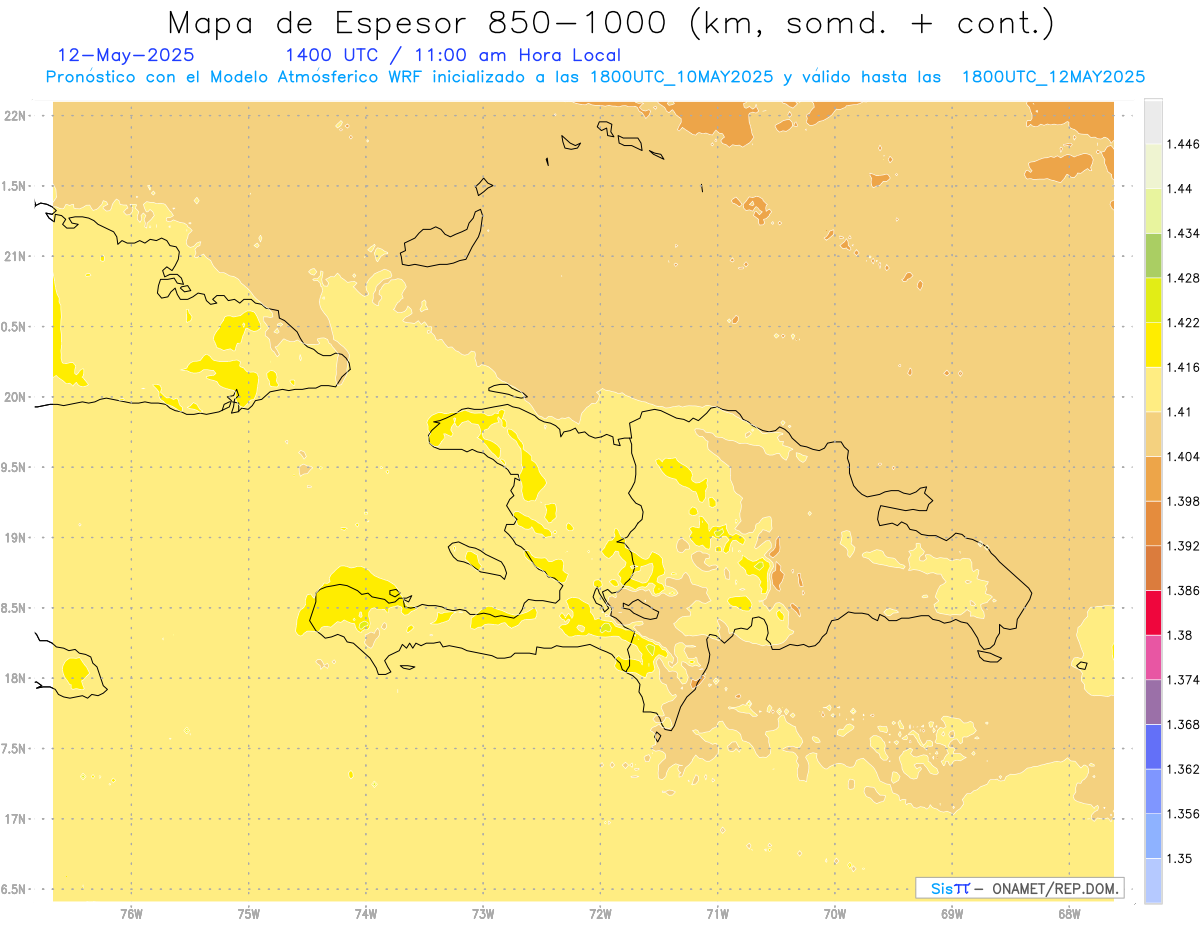Click the '69W' longitude label
This screenshot has height=927, width=1200.
[952, 914]
